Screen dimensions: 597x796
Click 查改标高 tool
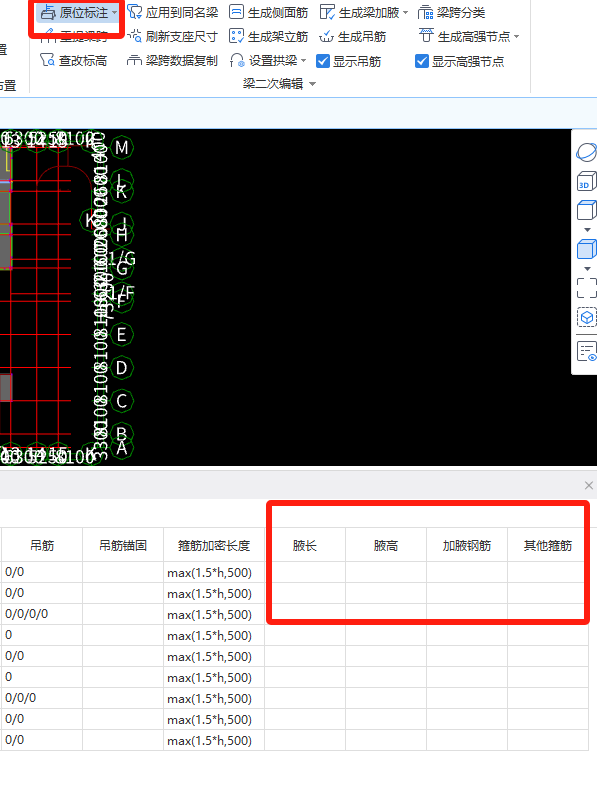coord(74,60)
